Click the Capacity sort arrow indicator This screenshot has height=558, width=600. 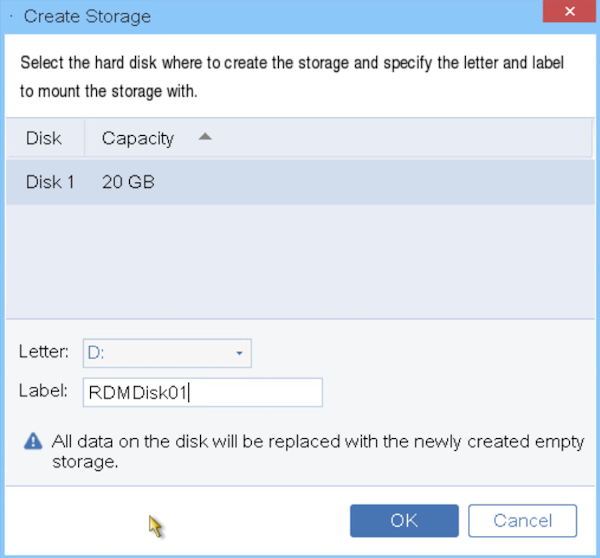205,137
